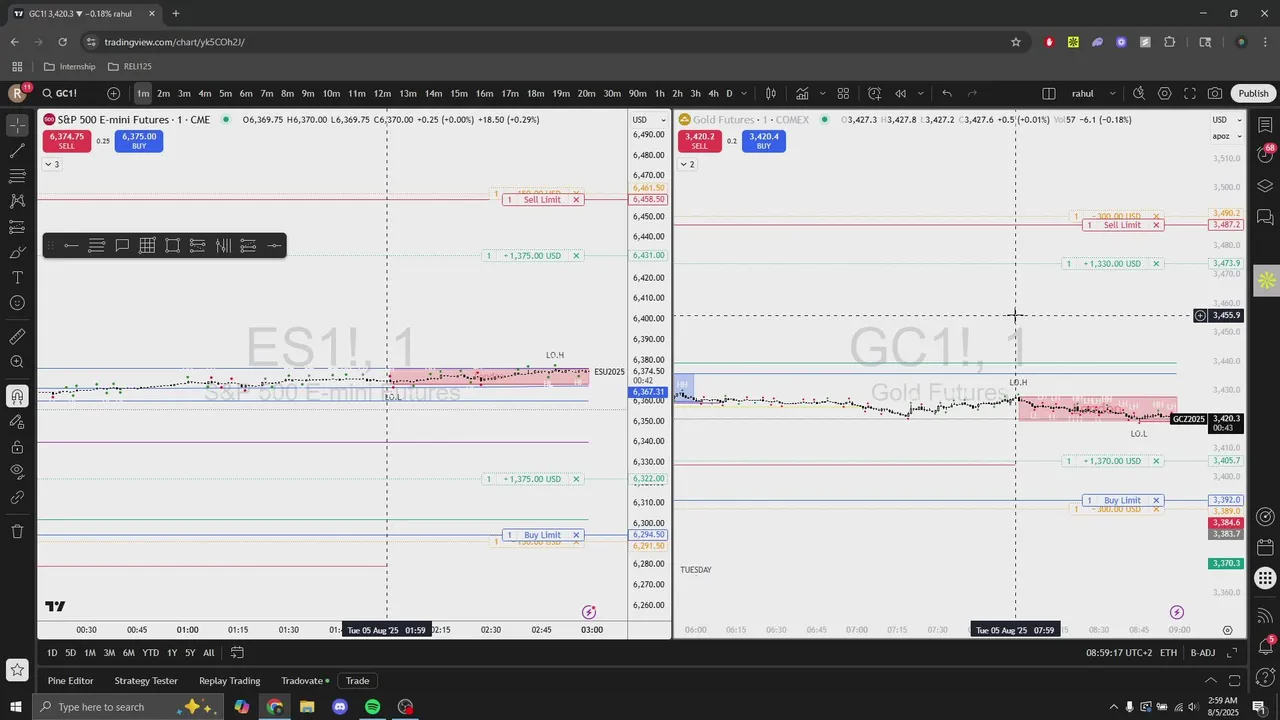Open the Replay Trading tab
Screen dimensions: 1280x720
click(229, 681)
